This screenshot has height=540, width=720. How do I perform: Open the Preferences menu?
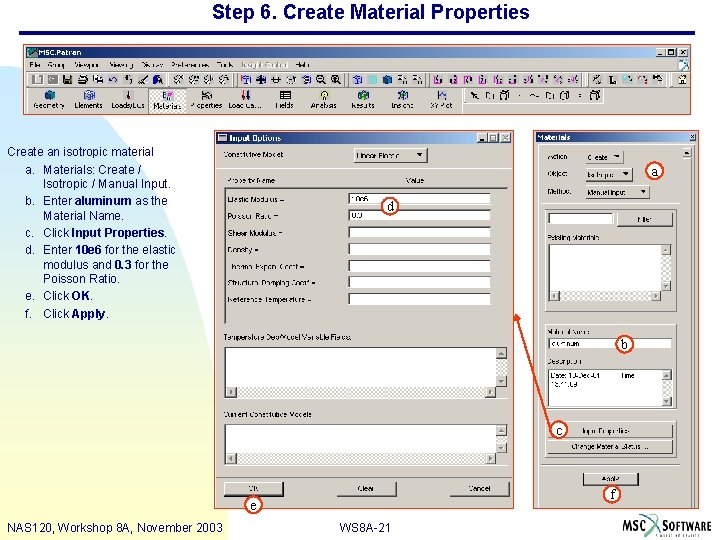tap(190, 65)
